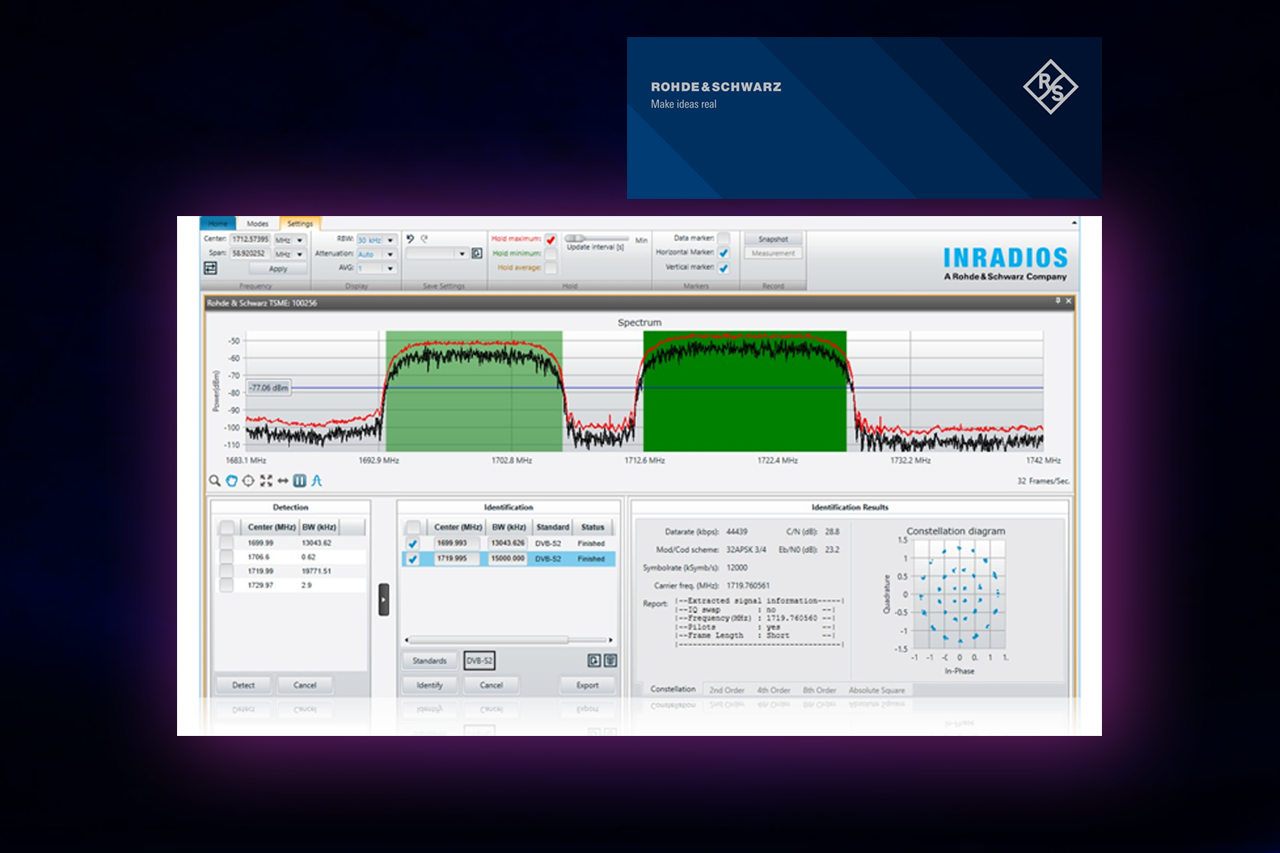Click the import icon in the Identification panel
This screenshot has width=1280, height=853.
(x=594, y=660)
